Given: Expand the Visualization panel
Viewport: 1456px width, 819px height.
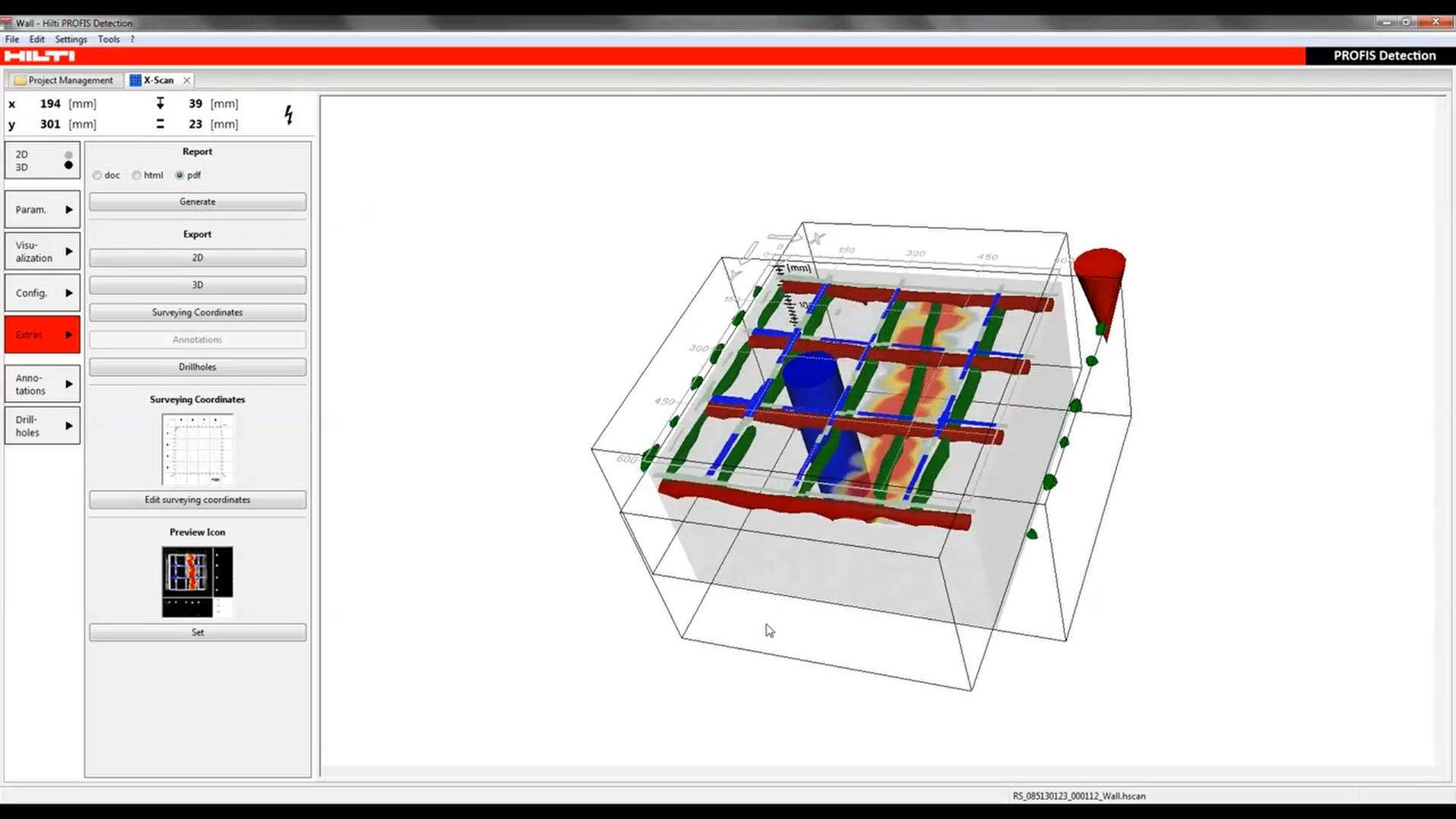Looking at the screenshot, I should [42, 251].
